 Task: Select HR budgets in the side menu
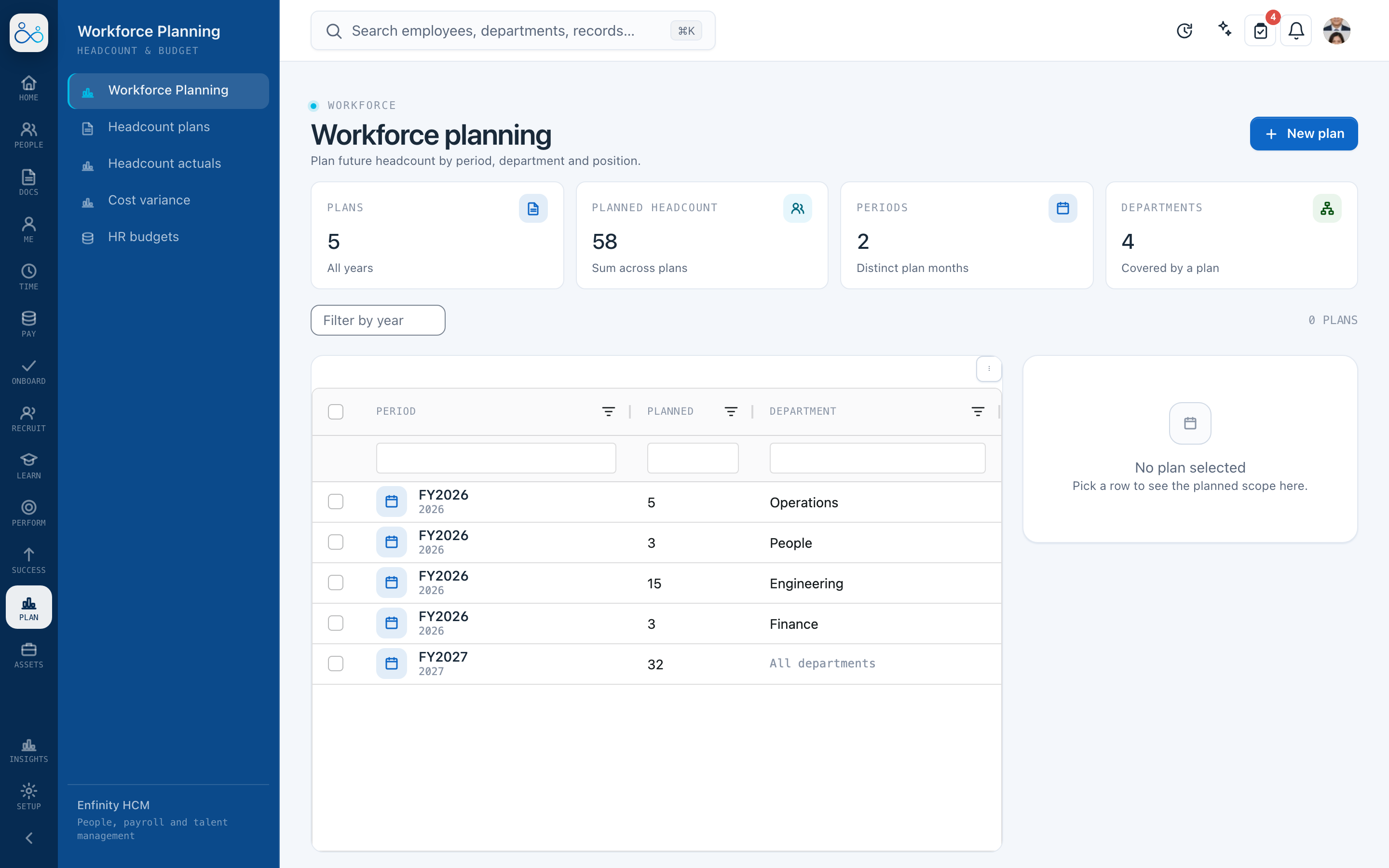168,238
